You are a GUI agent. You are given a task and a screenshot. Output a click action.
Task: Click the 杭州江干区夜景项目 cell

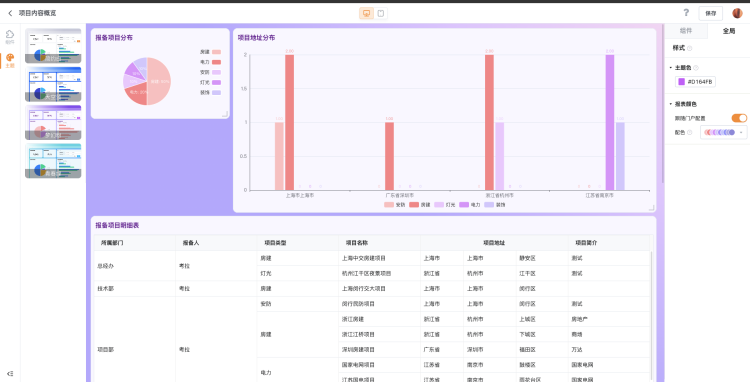(379, 273)
